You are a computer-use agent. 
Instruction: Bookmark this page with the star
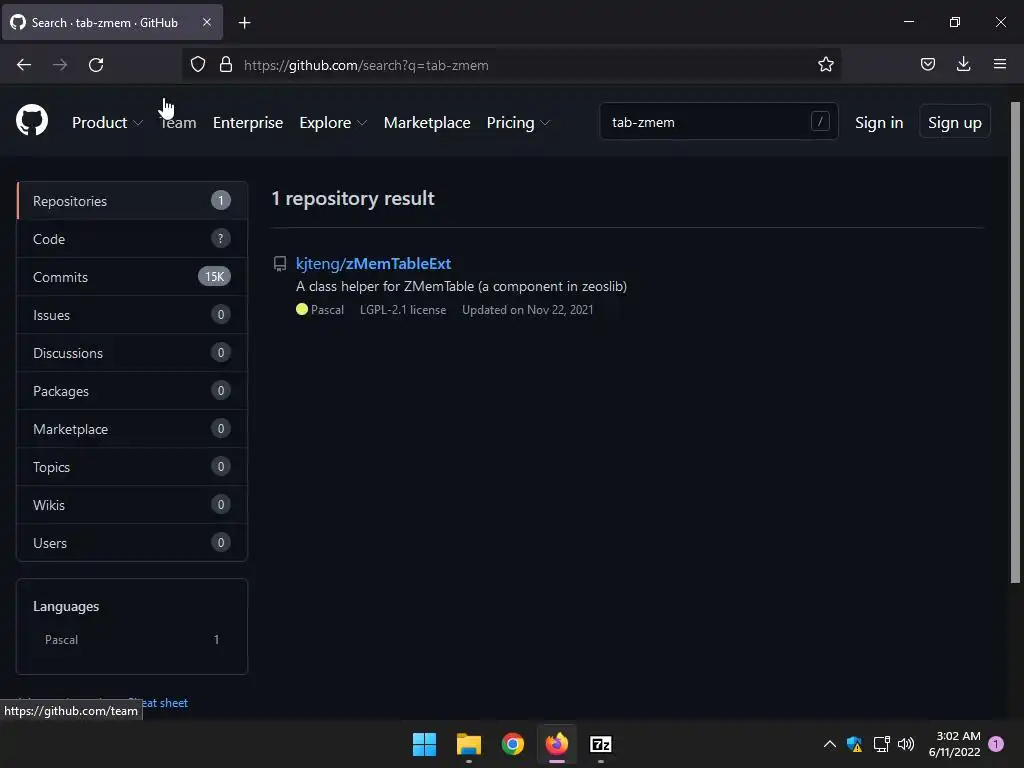(825, 64)
